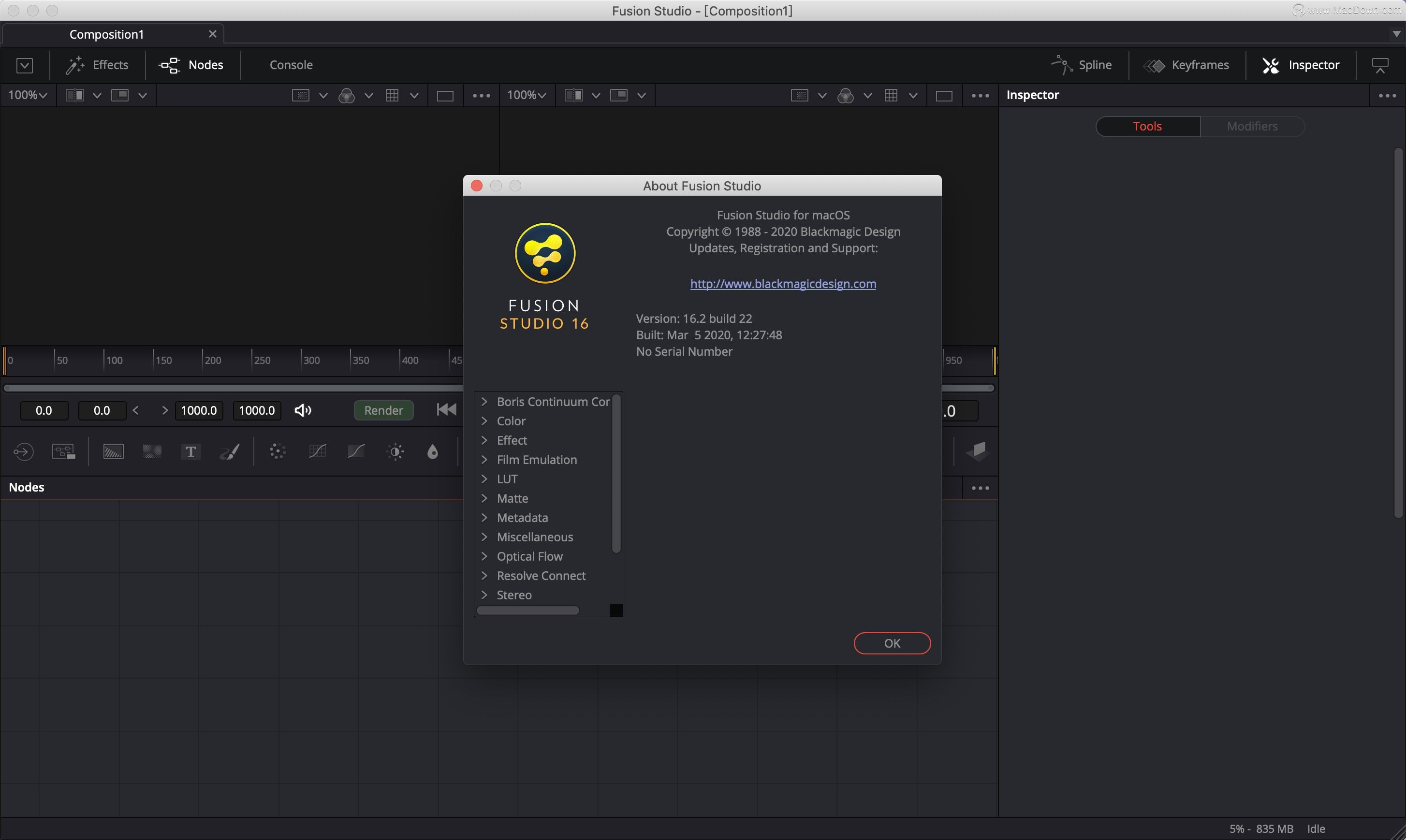This screenshot has height=840, width=1406.
Task: Add a Text+ node from the toolbar
Action: (x=191, y=452)
